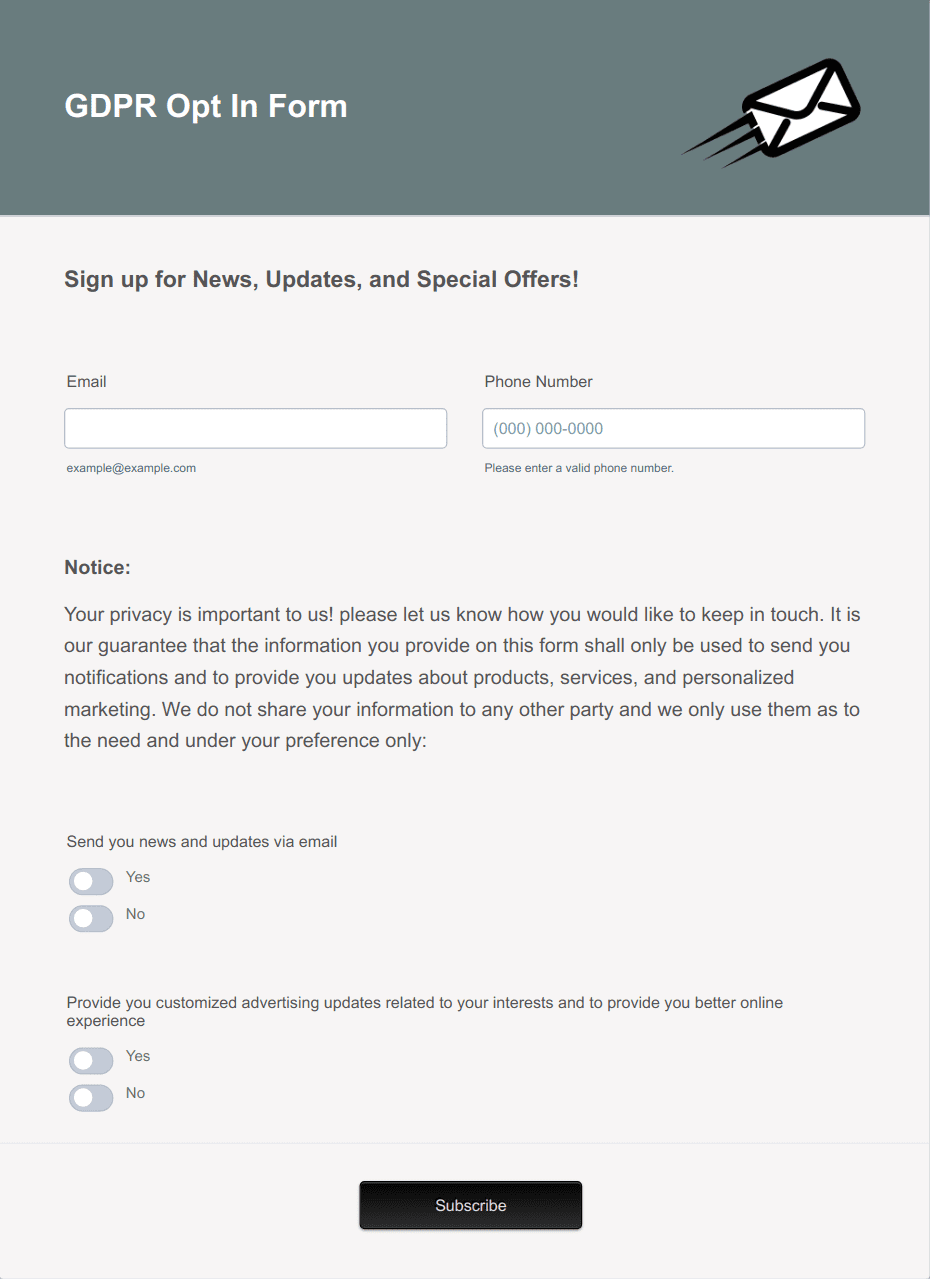Click the Notice heading
This screenshot has width=930, height=1279.
point(98,568)
